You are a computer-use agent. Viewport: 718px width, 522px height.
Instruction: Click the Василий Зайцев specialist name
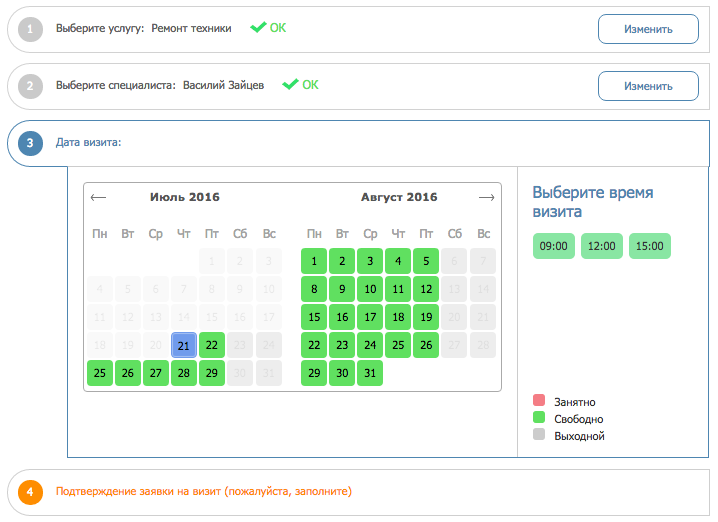223,85
